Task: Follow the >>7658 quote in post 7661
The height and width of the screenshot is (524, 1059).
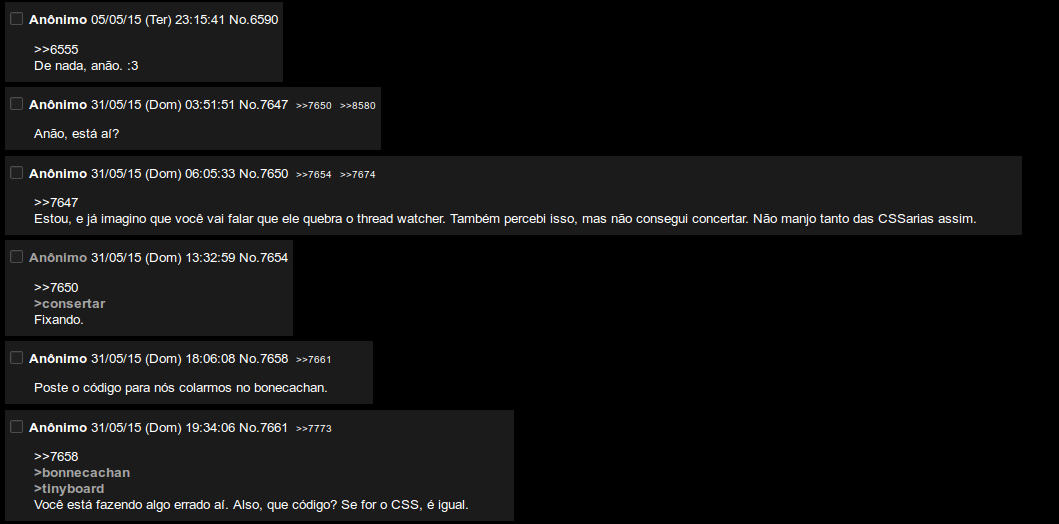Action: 56,456
